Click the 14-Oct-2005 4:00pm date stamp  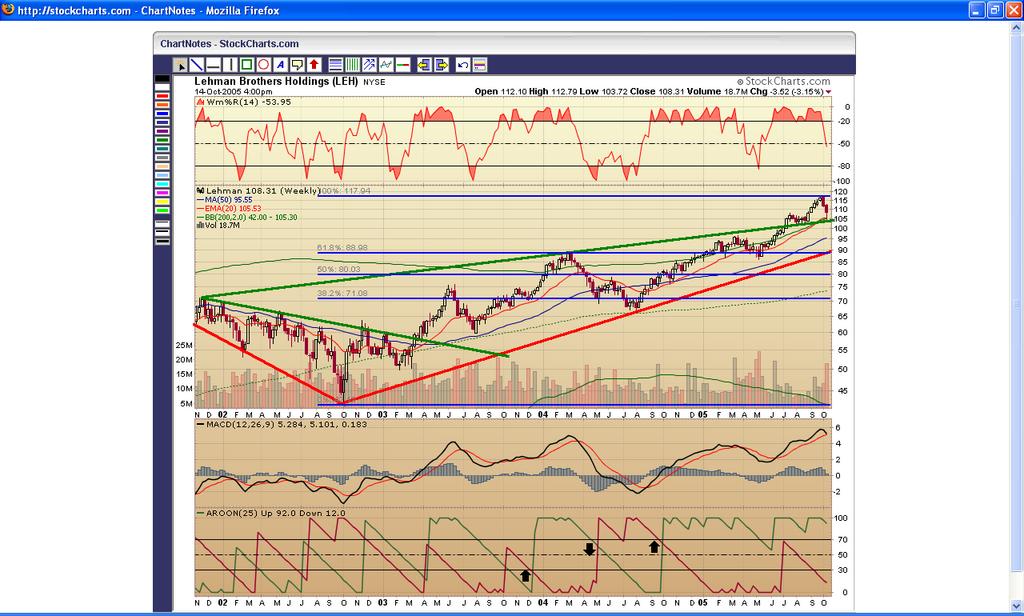coord(233,92)
